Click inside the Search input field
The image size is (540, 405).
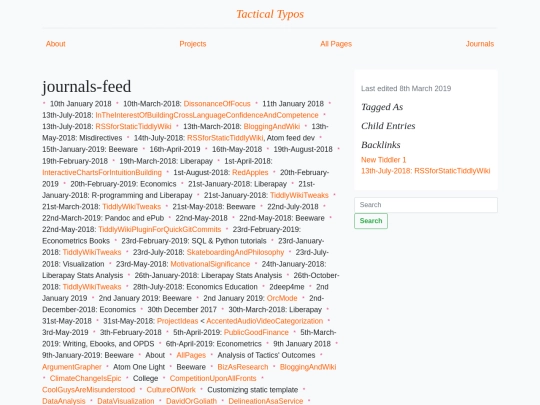(x=426, y=205)
